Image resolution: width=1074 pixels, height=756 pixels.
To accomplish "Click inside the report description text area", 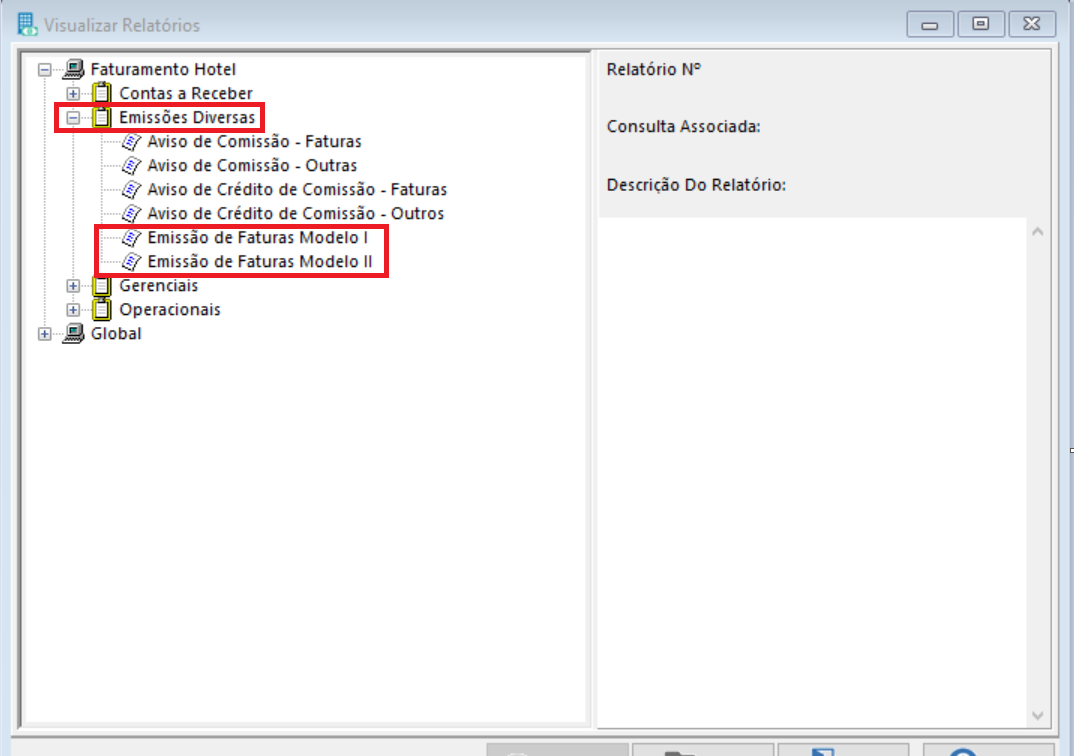I will click(x=812, y=472).
